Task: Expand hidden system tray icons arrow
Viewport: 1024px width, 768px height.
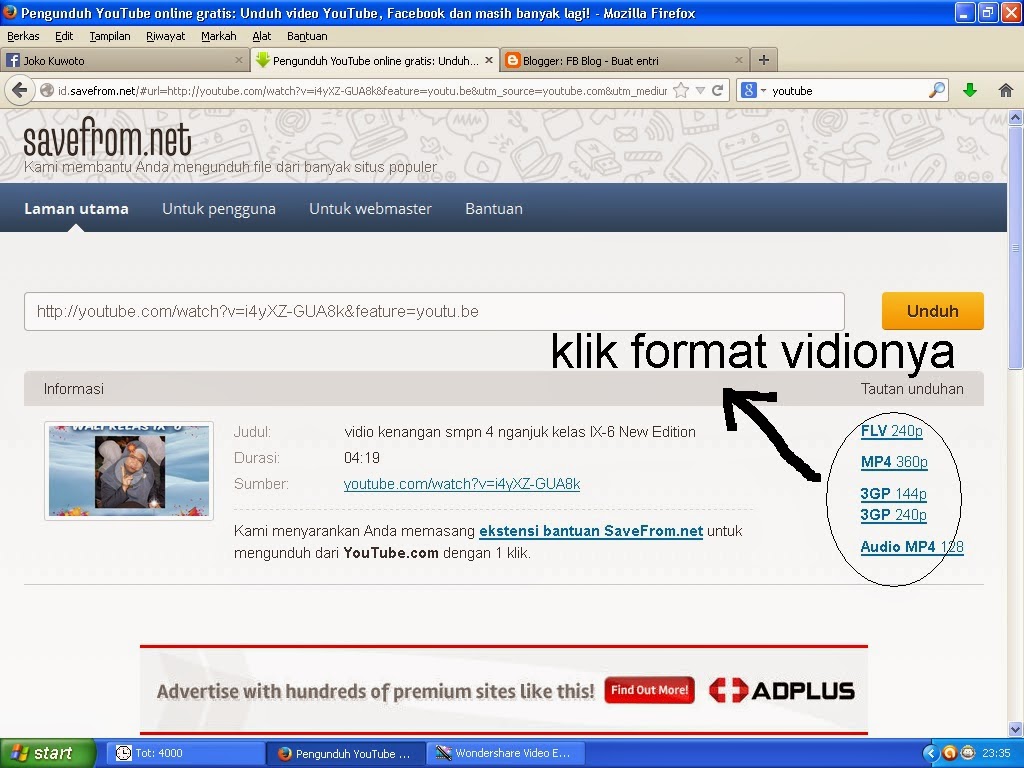Action: [931, 753]
